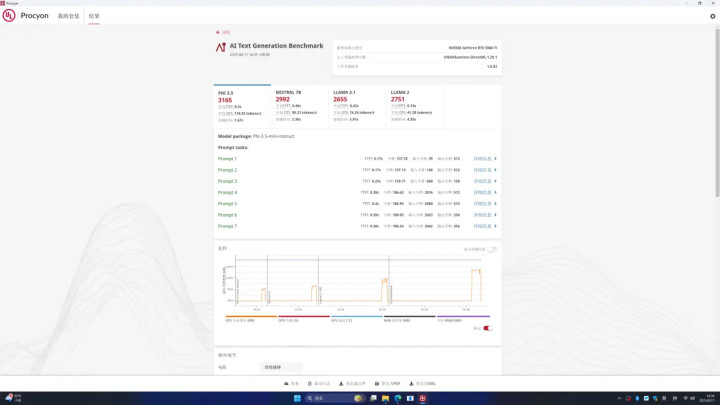The height and width of the screenshot is (405, 720).
Task: Select the blue GPU temperature legend
Action: (356, 318)
